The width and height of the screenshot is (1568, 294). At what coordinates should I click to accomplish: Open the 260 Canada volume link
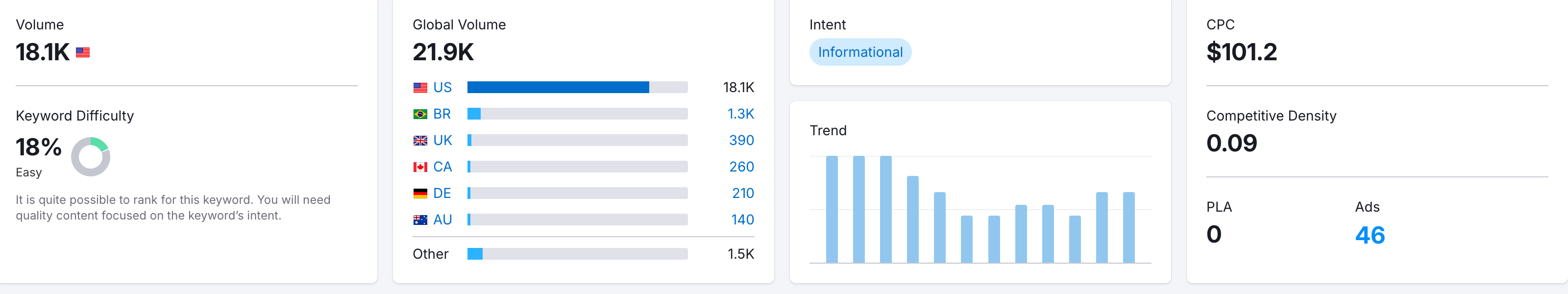point(741,167)
